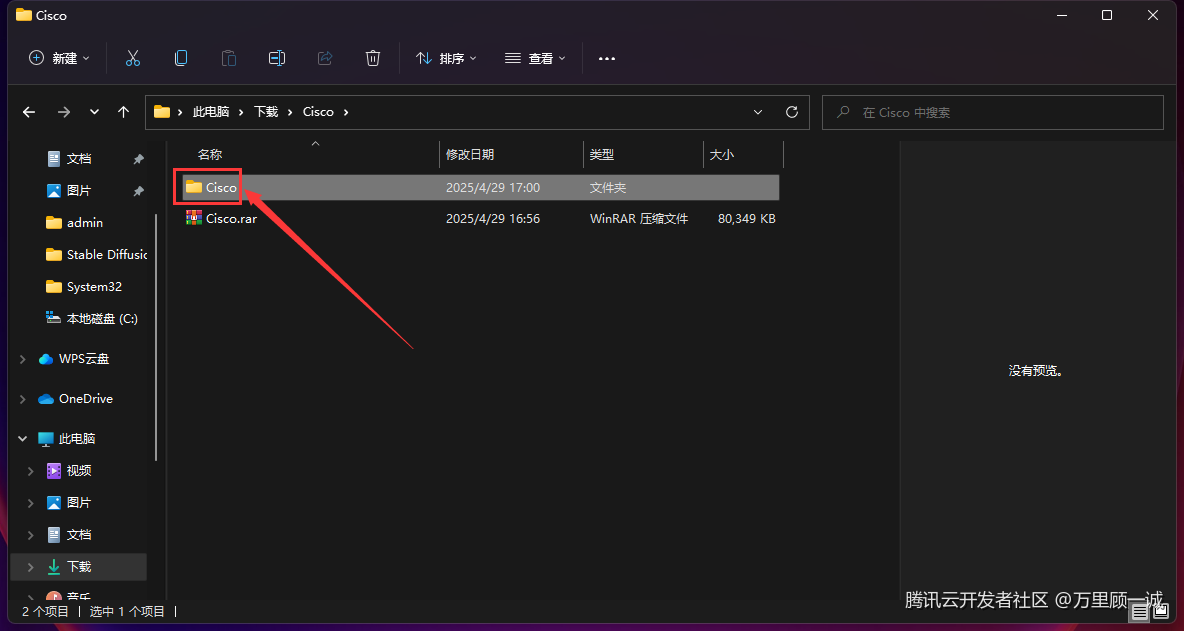Viewport: 1184px width, 631px height.
Task: Click Cisco in the address breadcrumb
Action: (318, 112)
